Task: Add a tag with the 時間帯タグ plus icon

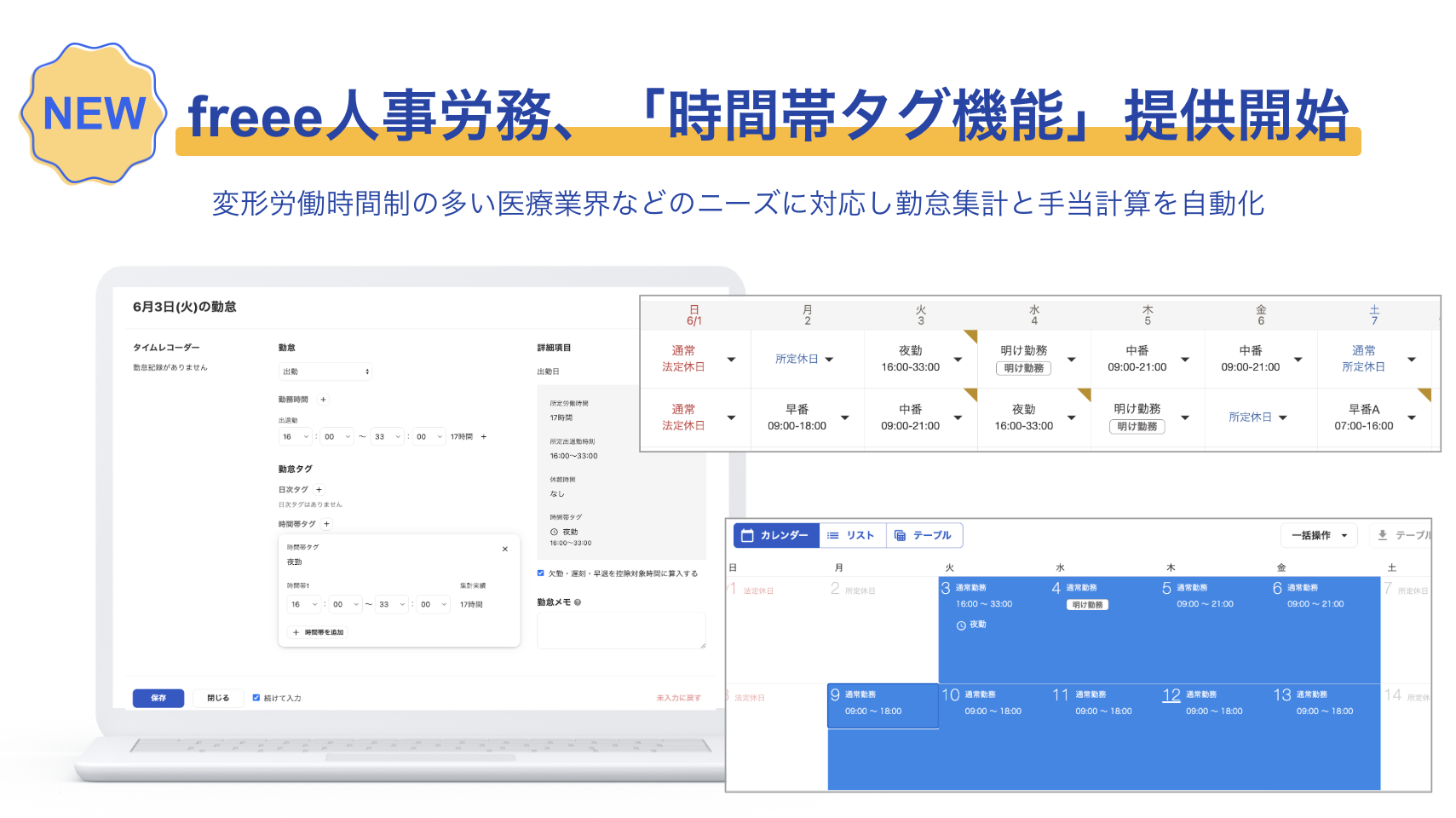Action: point(326,524)
